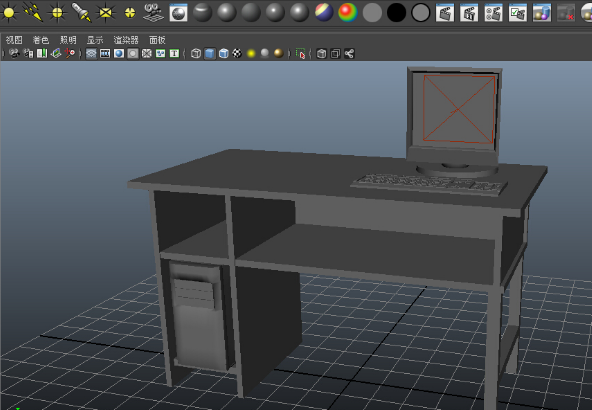
Task: Assign the ramp shader rainbow sphere
Action: coord(348,12)
